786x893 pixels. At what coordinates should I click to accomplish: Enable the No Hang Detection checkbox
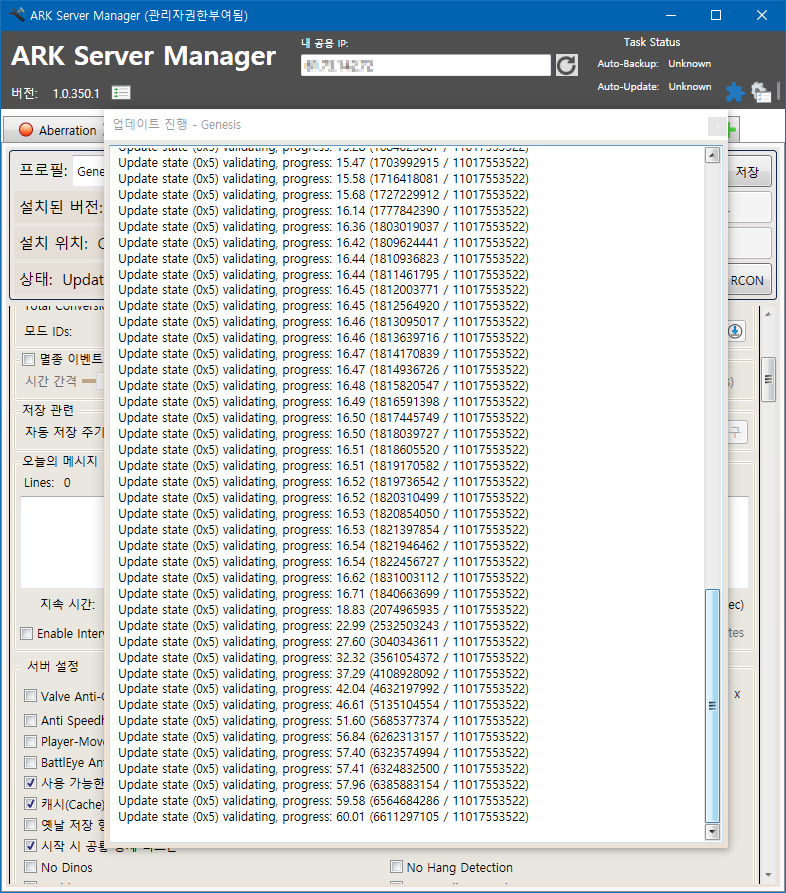pos(396,867)
